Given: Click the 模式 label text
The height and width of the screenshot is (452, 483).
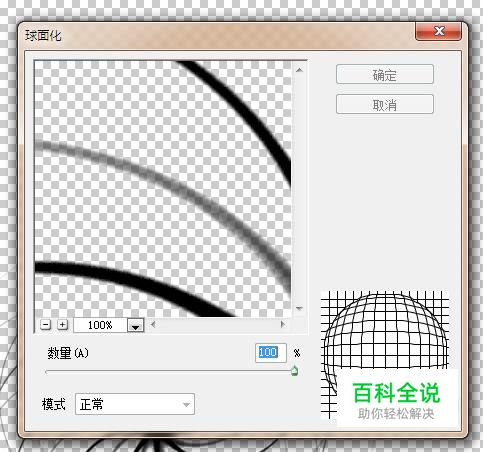Looking at the screenshot, I should point(54,404).
